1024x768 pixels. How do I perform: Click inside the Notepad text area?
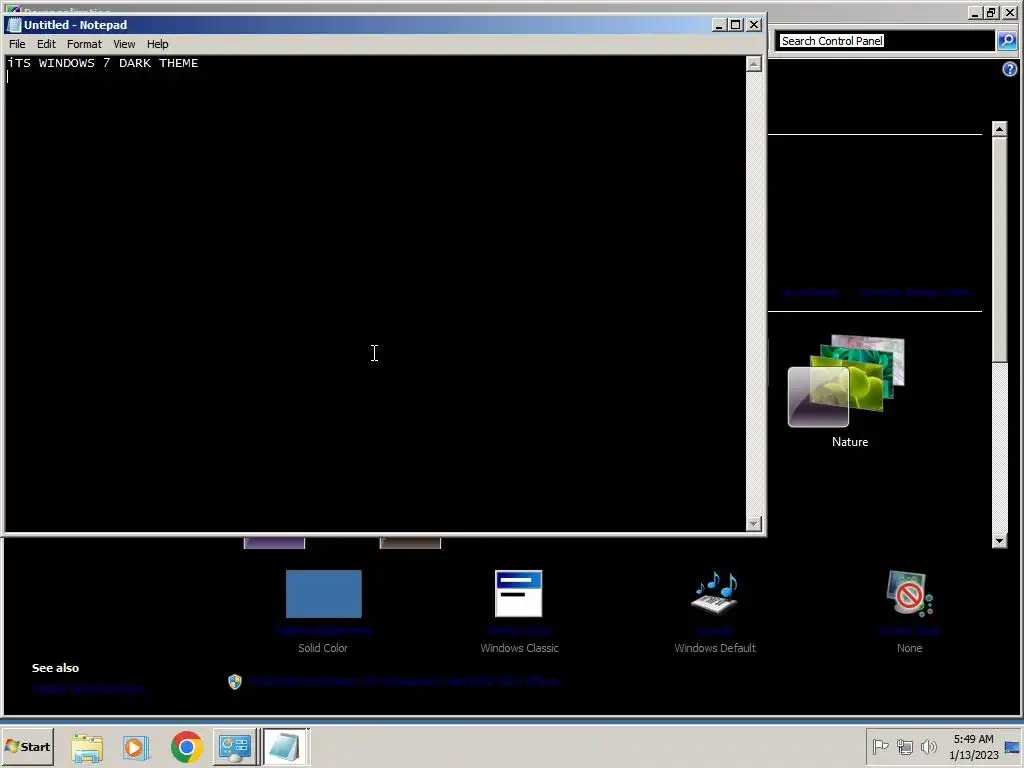pos(375,294)
